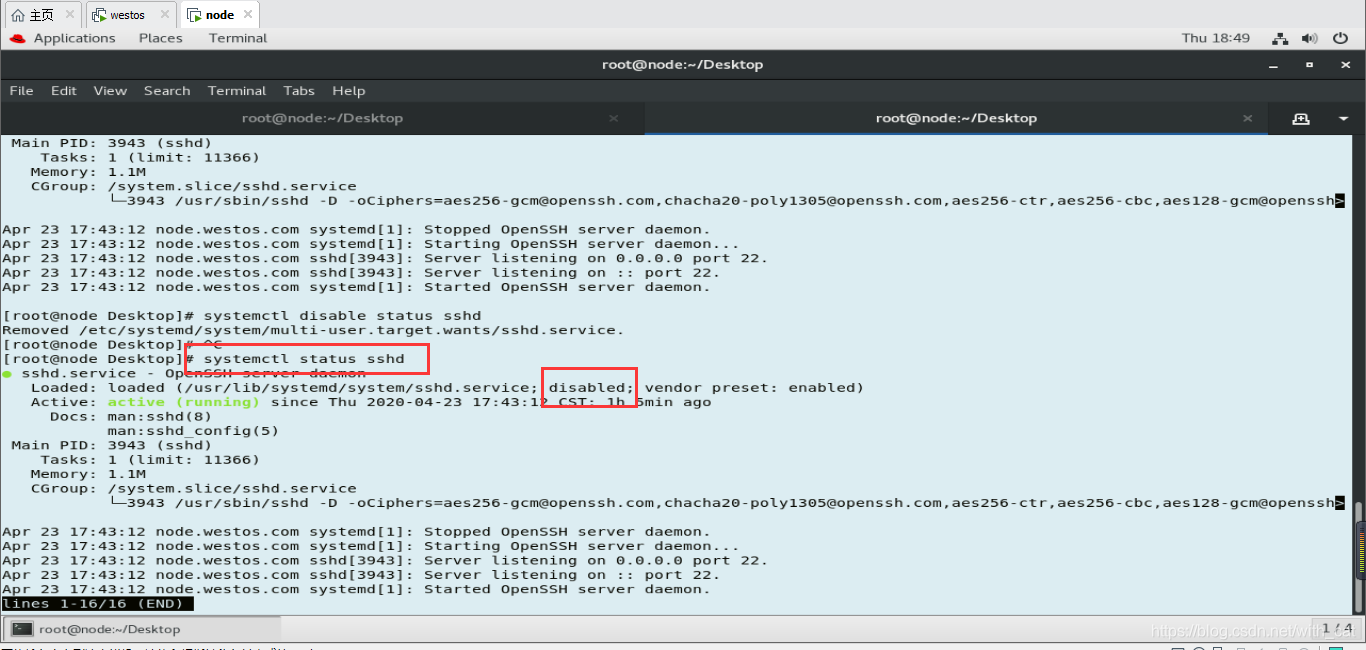
Task: Close the terminal window
Action: (x=1343, y=65)
